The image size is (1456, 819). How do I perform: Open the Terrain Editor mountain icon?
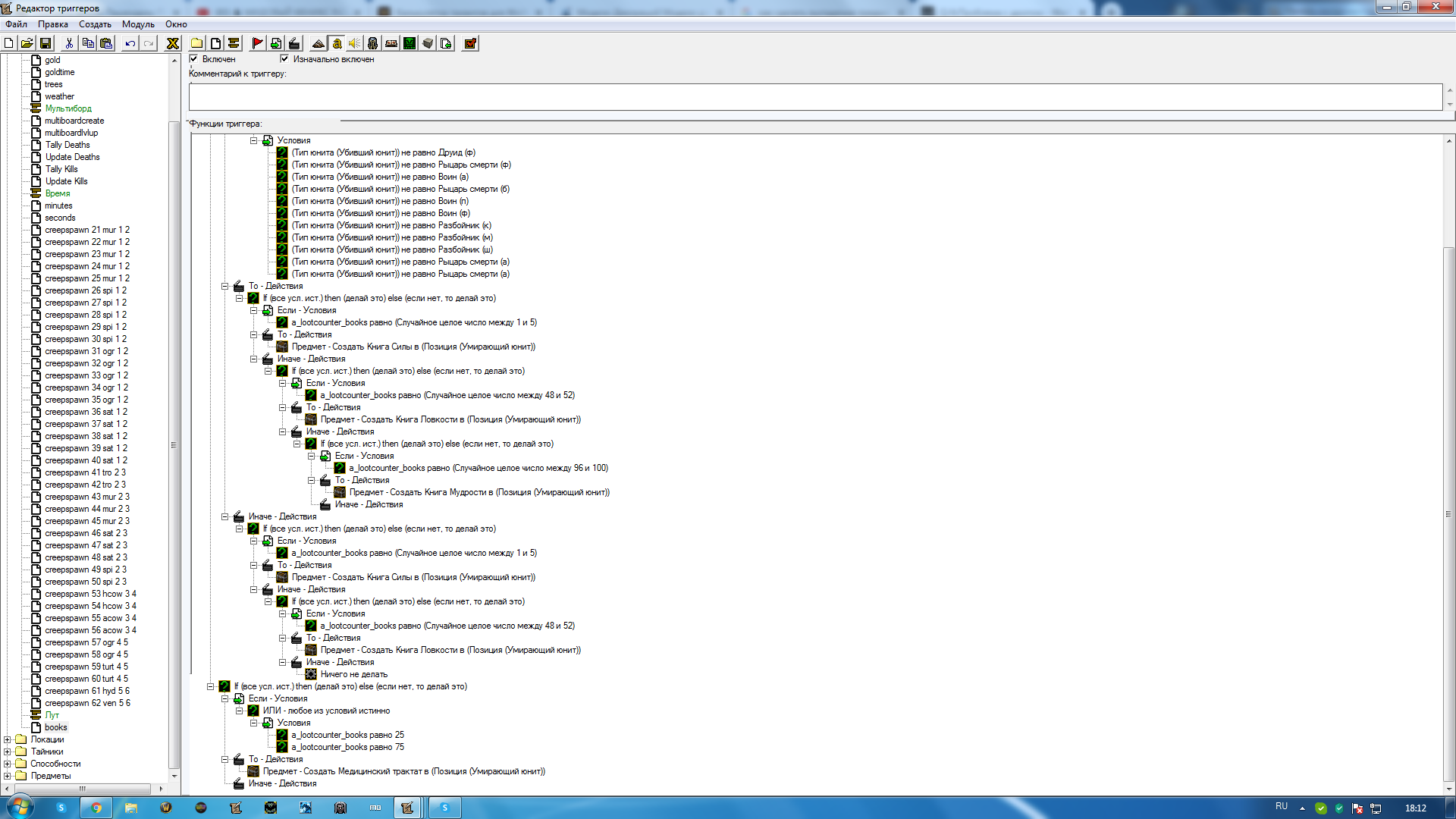pos(318,44)
